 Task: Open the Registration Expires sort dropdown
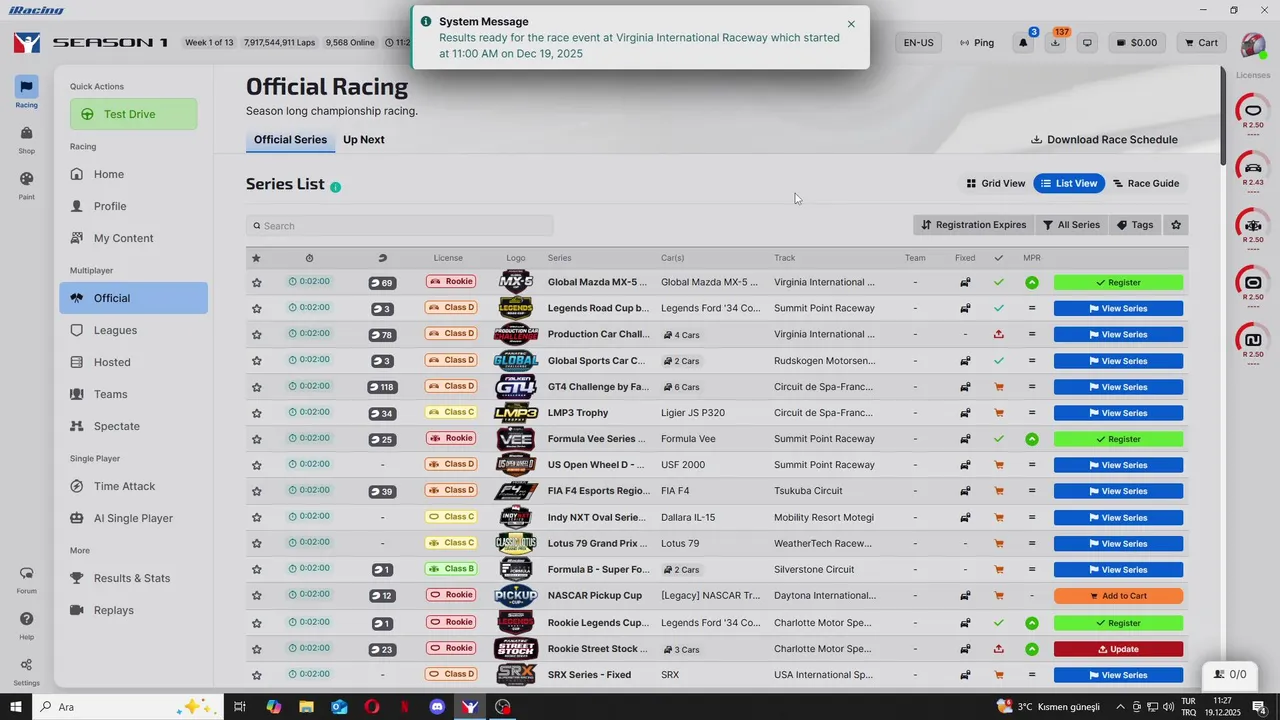[973, 225]
